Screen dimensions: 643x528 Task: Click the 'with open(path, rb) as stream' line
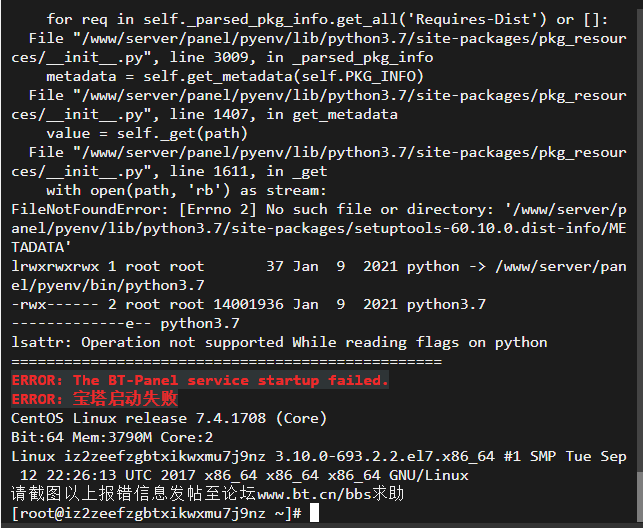(187, 191)
